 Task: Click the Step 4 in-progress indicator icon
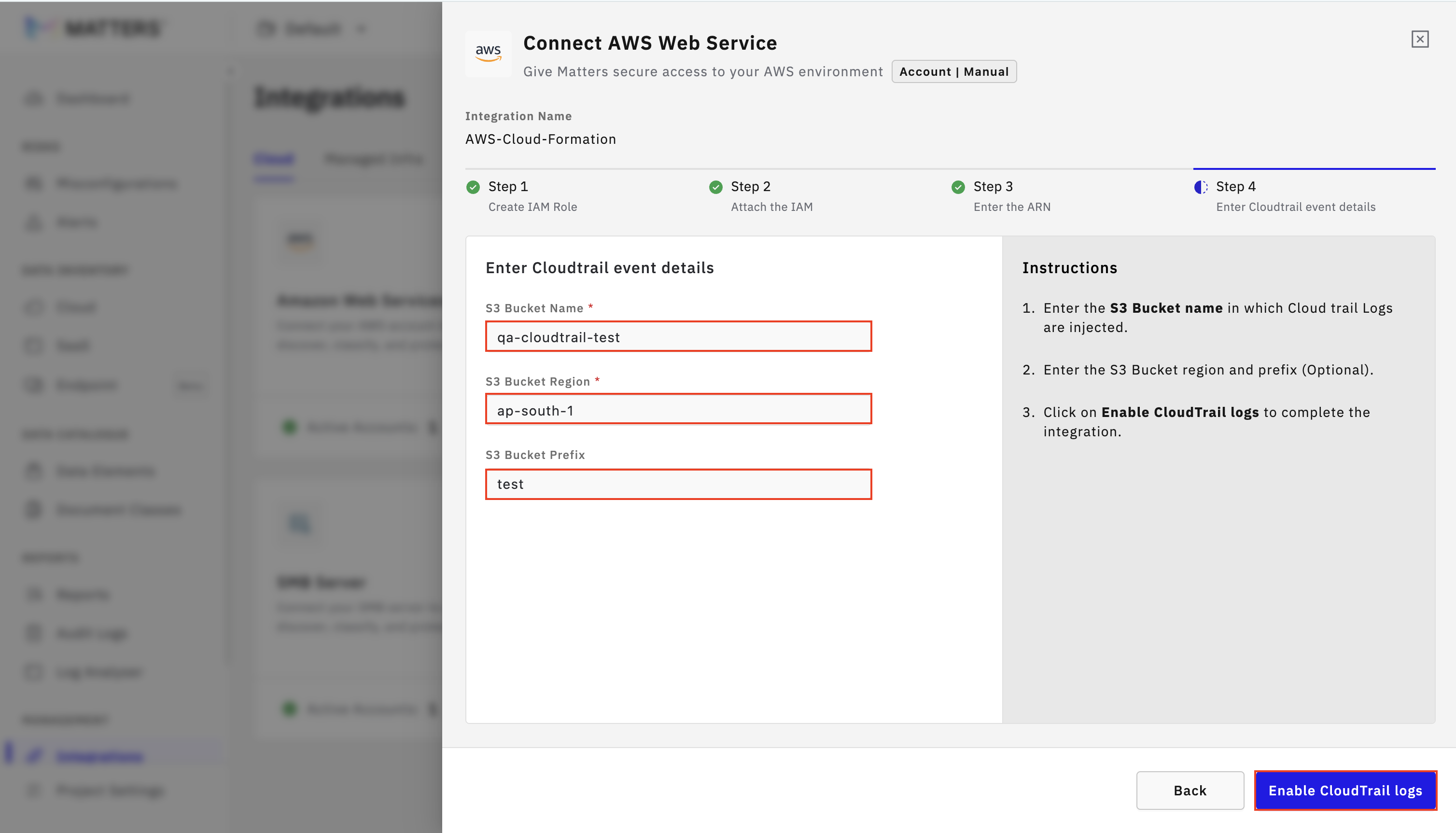[1201, 187]
